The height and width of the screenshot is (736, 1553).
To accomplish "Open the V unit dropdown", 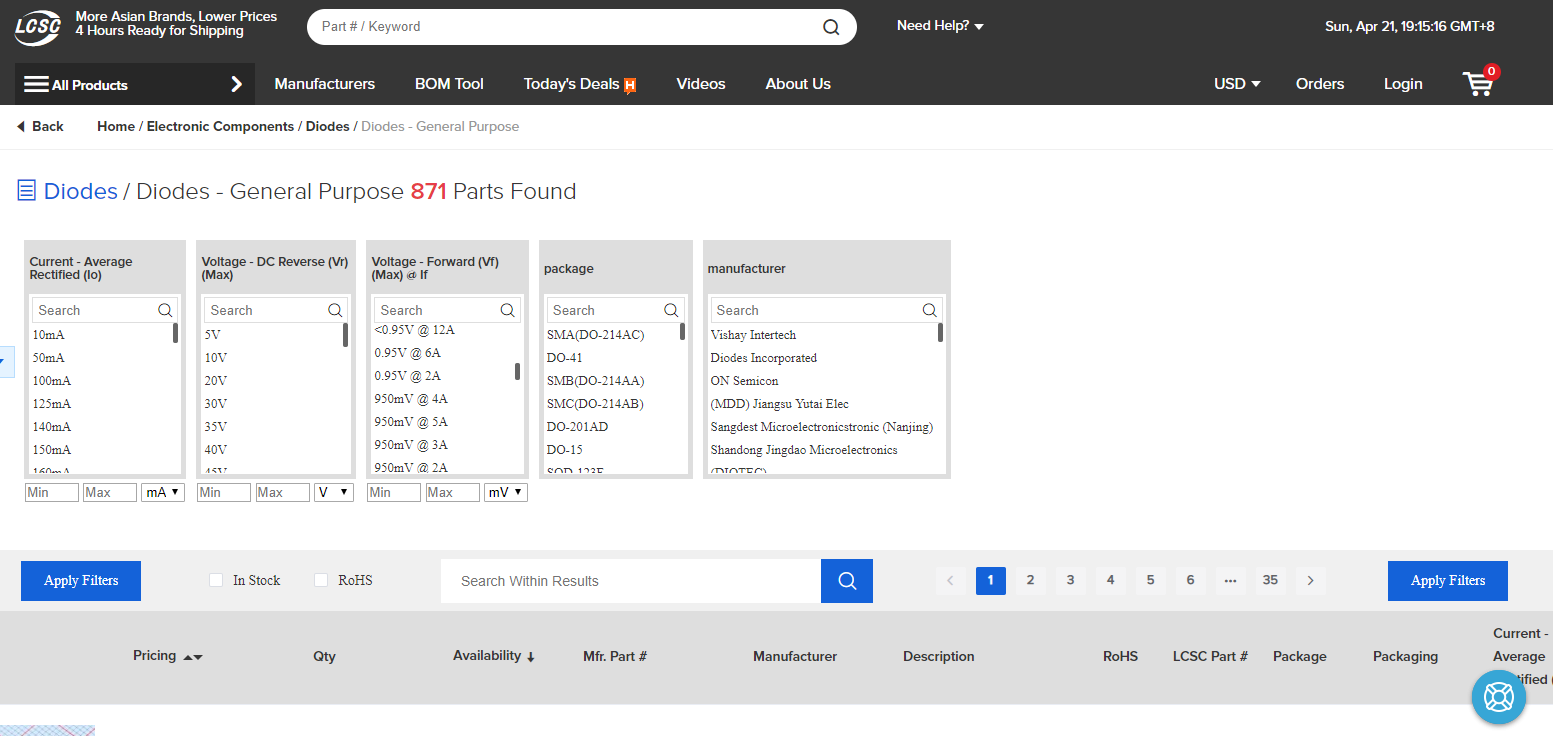I will pyautogui.click(x=334, y=492).
